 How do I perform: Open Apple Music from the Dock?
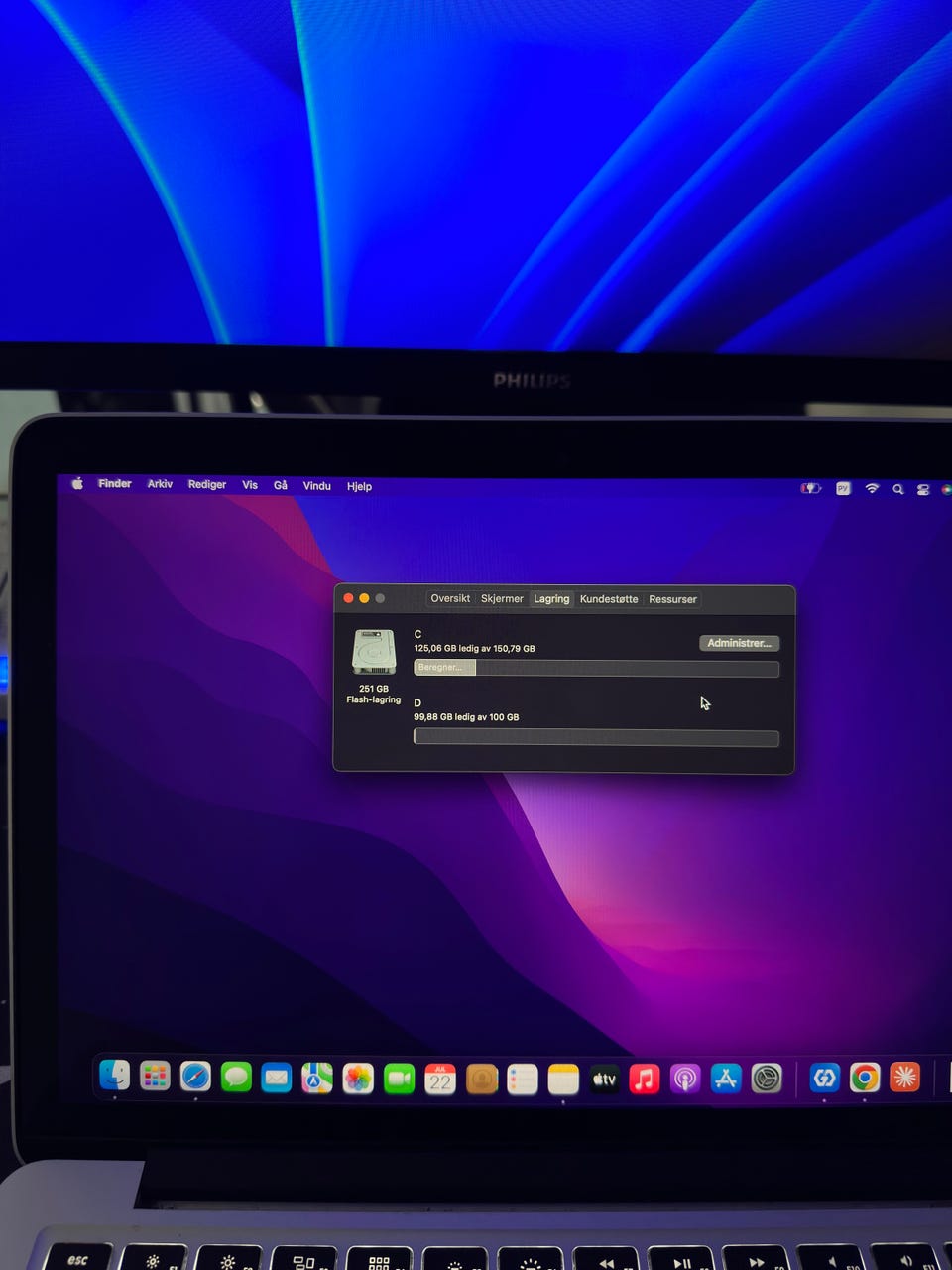pyautogui.click(x=645, y=1079)
